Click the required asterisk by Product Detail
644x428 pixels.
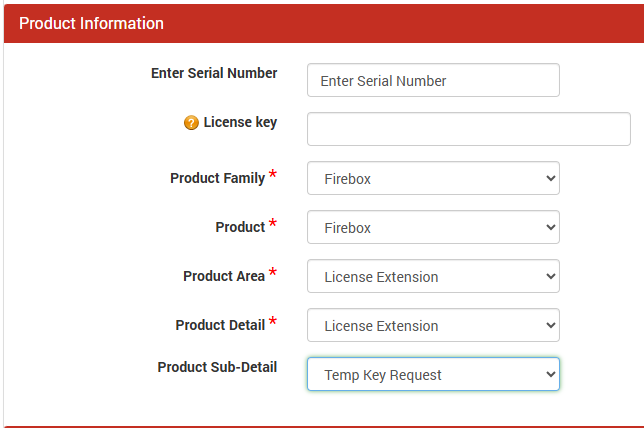[273, 323]
